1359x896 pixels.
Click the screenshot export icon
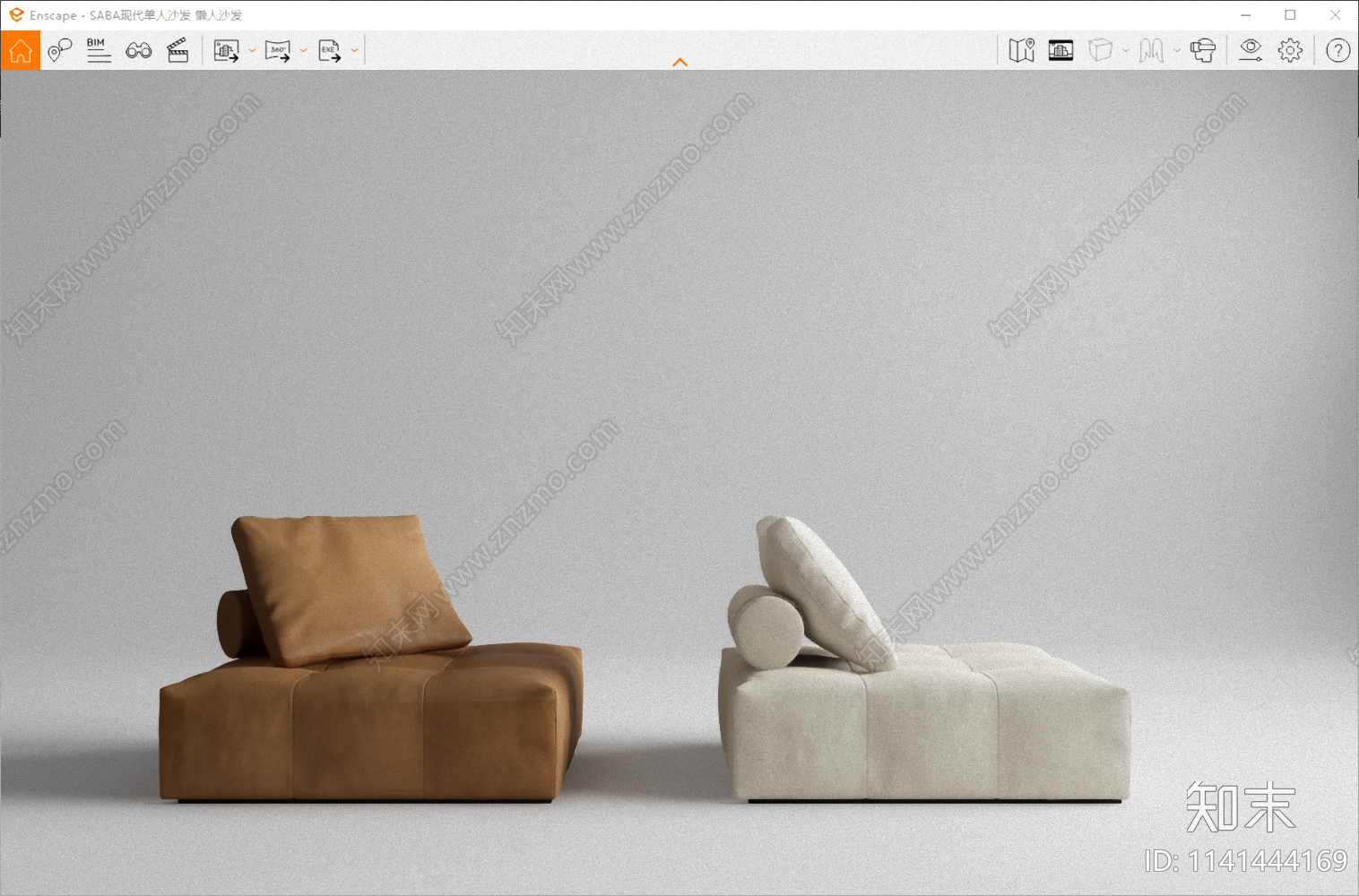pos(226,51)
